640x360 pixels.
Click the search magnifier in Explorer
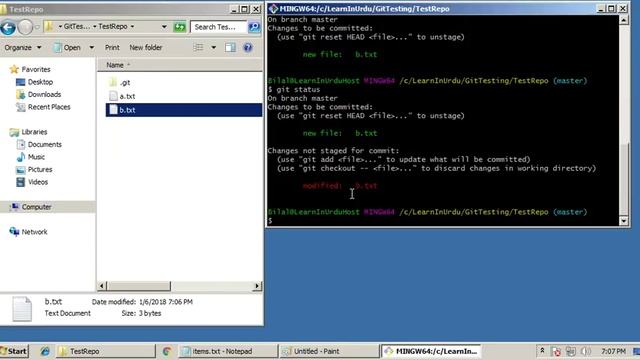pyautogui.click(x=254, y=27)
